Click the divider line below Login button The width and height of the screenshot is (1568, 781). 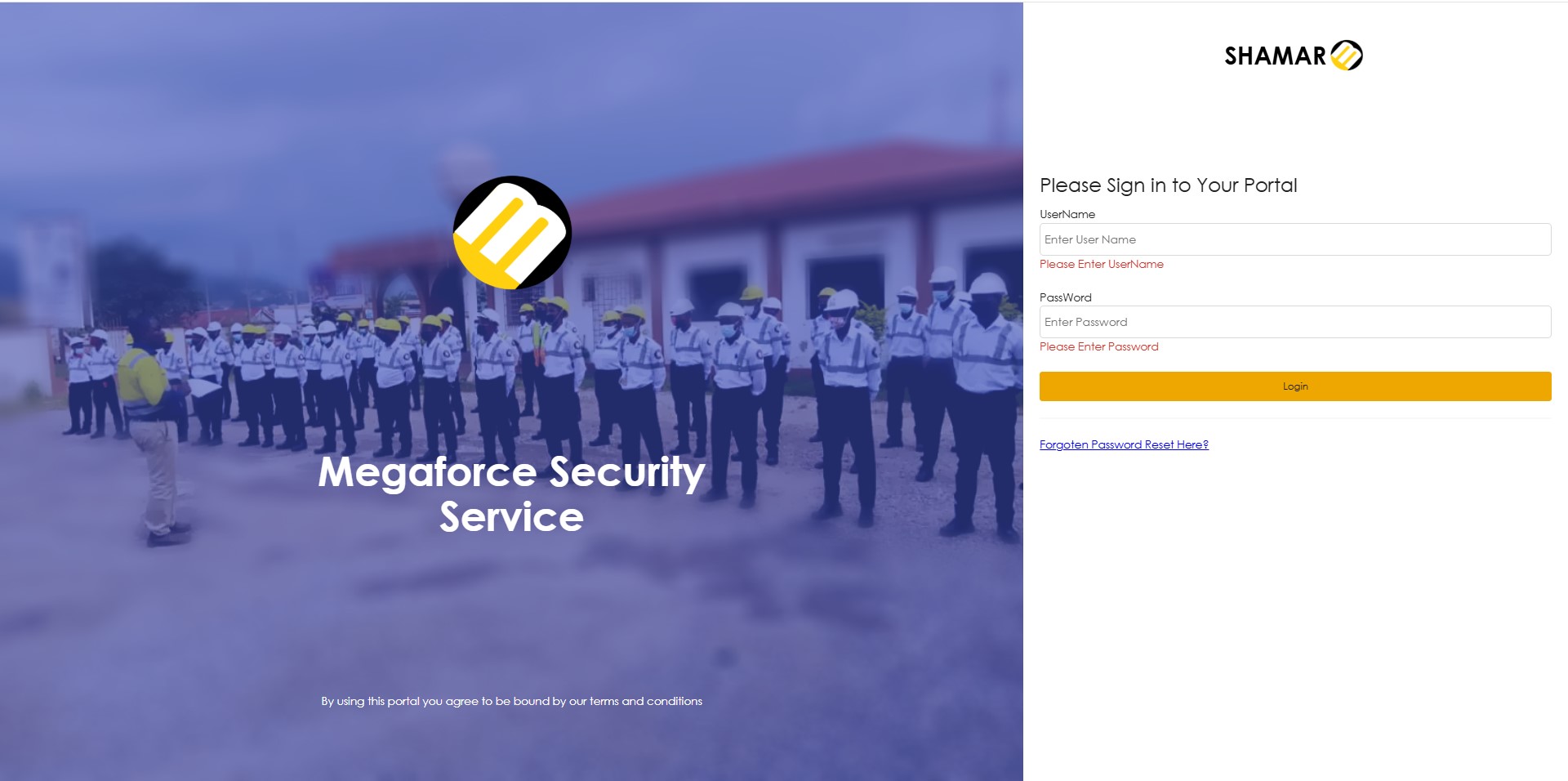click(x=1295, y=418)
